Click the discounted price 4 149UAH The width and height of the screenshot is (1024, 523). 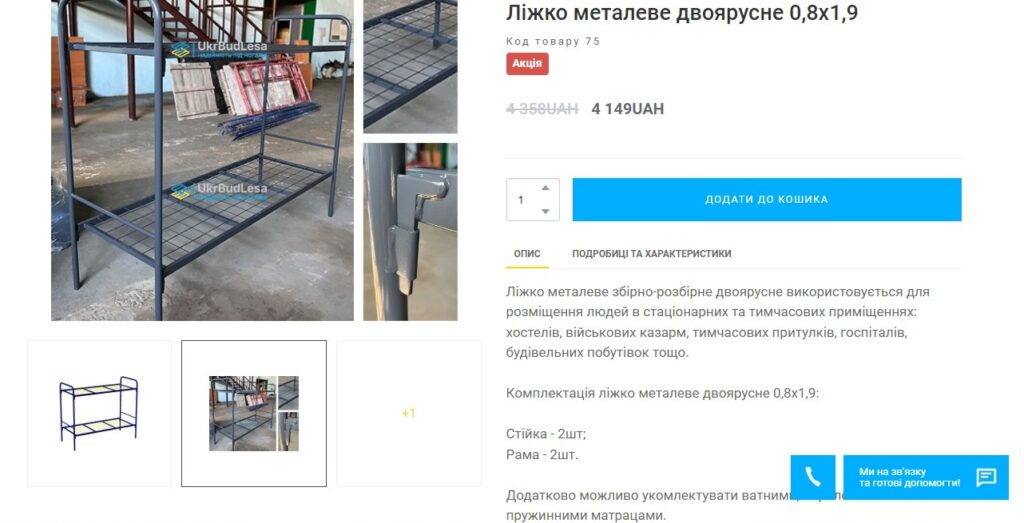628,109
